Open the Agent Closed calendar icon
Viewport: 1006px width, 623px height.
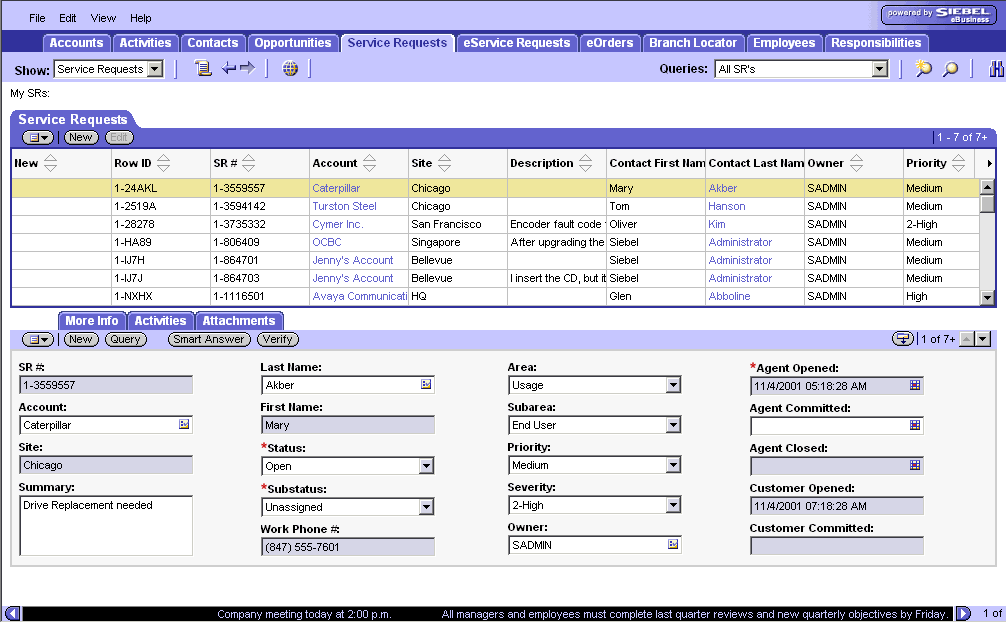coord(915,465)
